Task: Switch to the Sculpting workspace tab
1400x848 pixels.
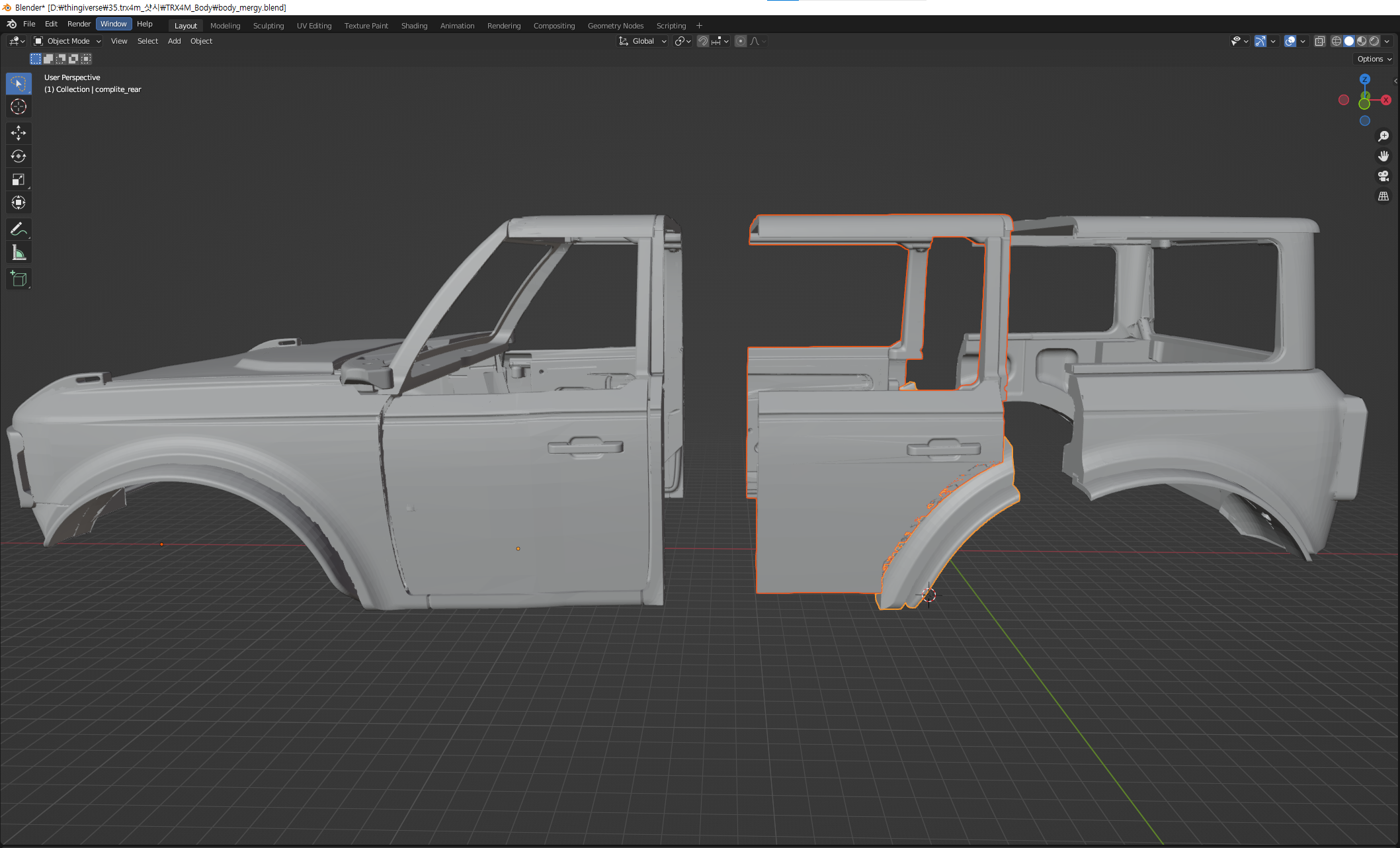Action: (268, 26)
